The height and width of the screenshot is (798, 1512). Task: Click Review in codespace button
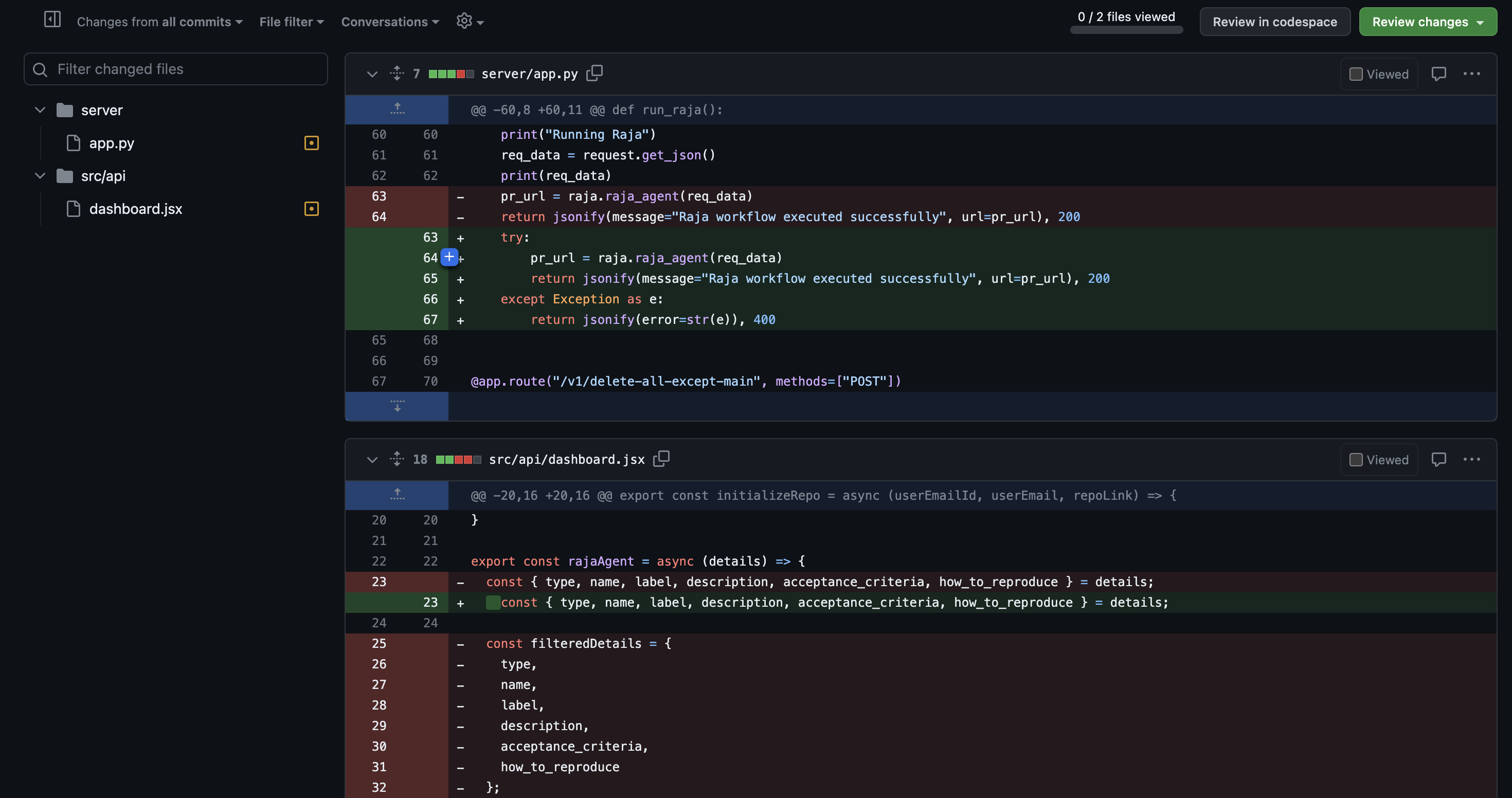tap(1274, 22)
